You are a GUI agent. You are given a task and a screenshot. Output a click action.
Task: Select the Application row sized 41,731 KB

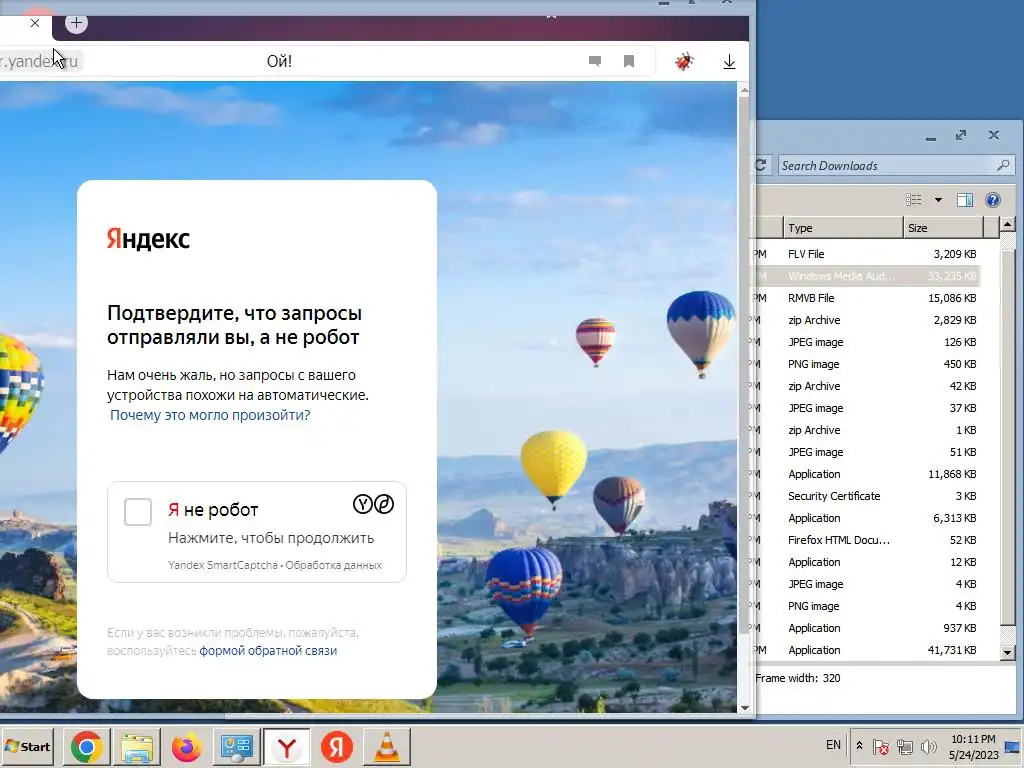pos(867,650)
